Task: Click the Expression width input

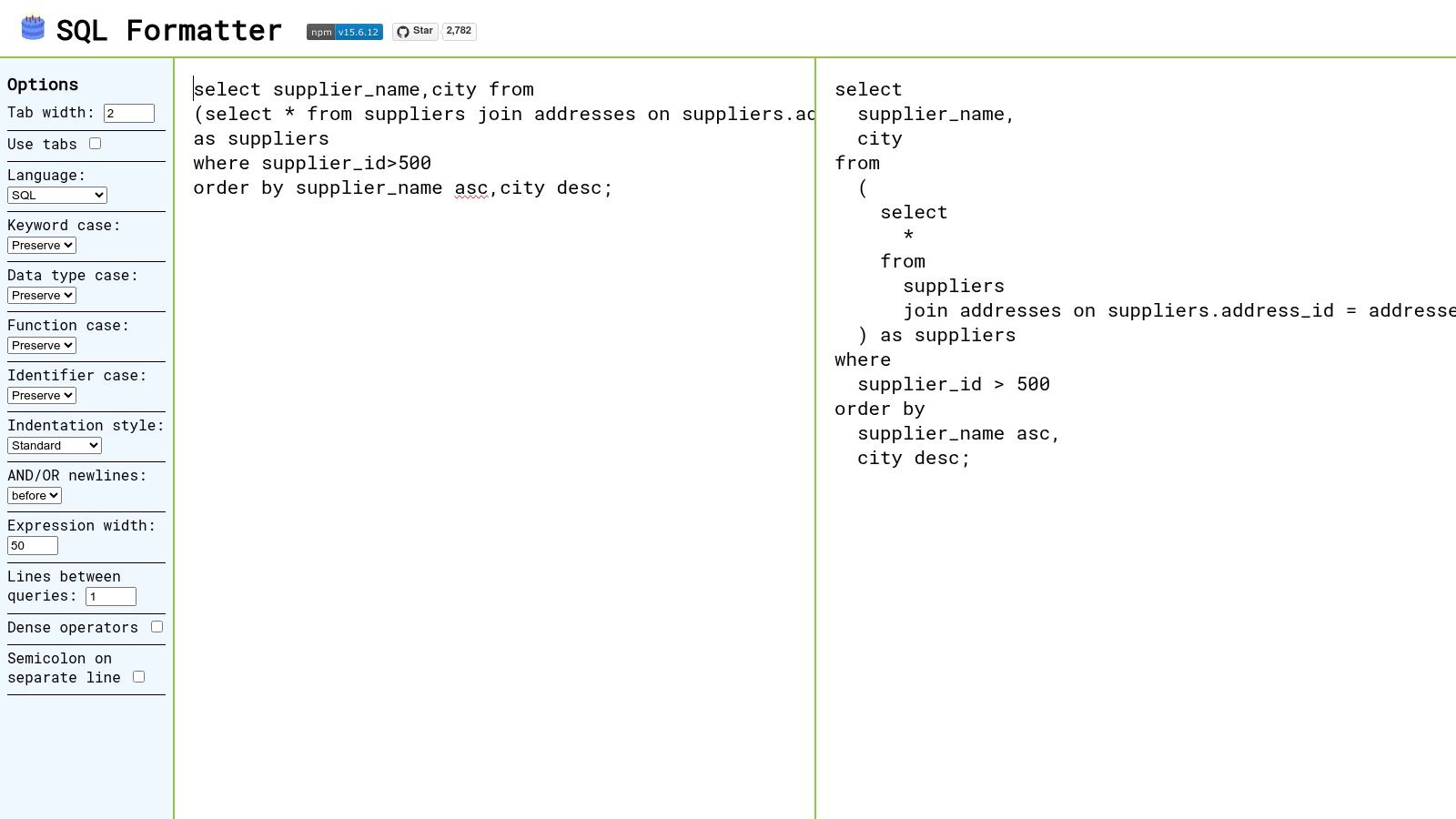Action: click(32, 545)
